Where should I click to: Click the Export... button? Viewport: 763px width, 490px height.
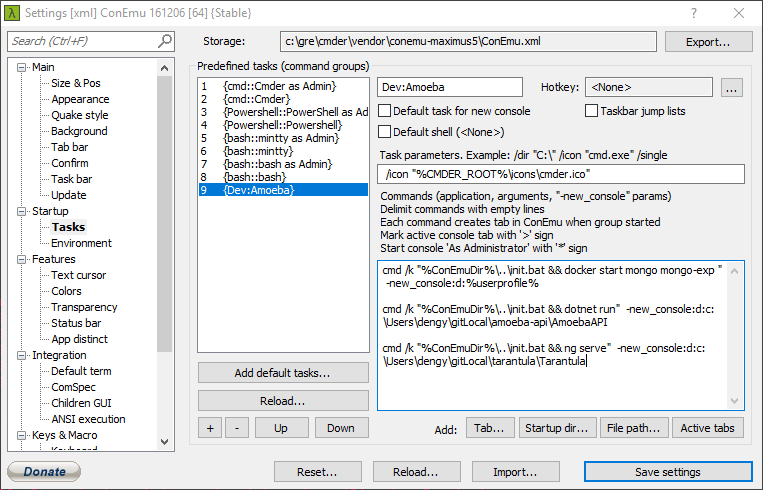click(708, 42)
